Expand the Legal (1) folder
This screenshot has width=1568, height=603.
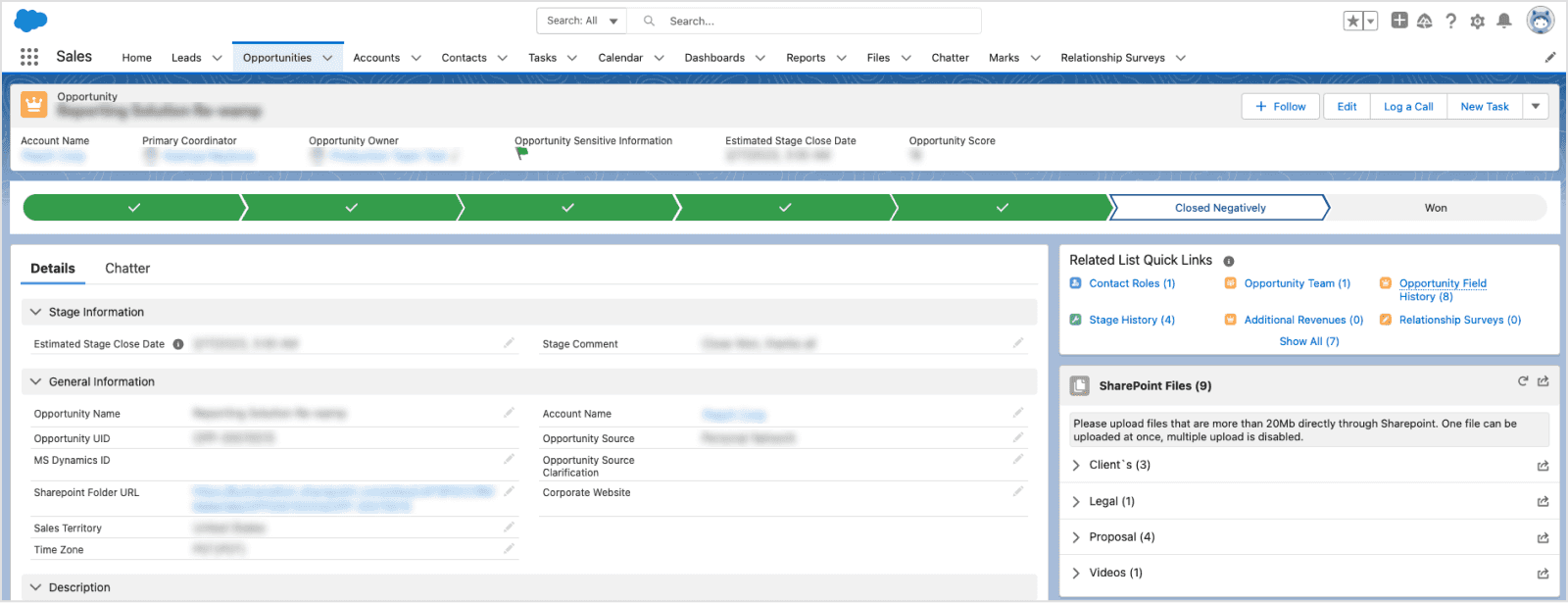point(1076,501)
